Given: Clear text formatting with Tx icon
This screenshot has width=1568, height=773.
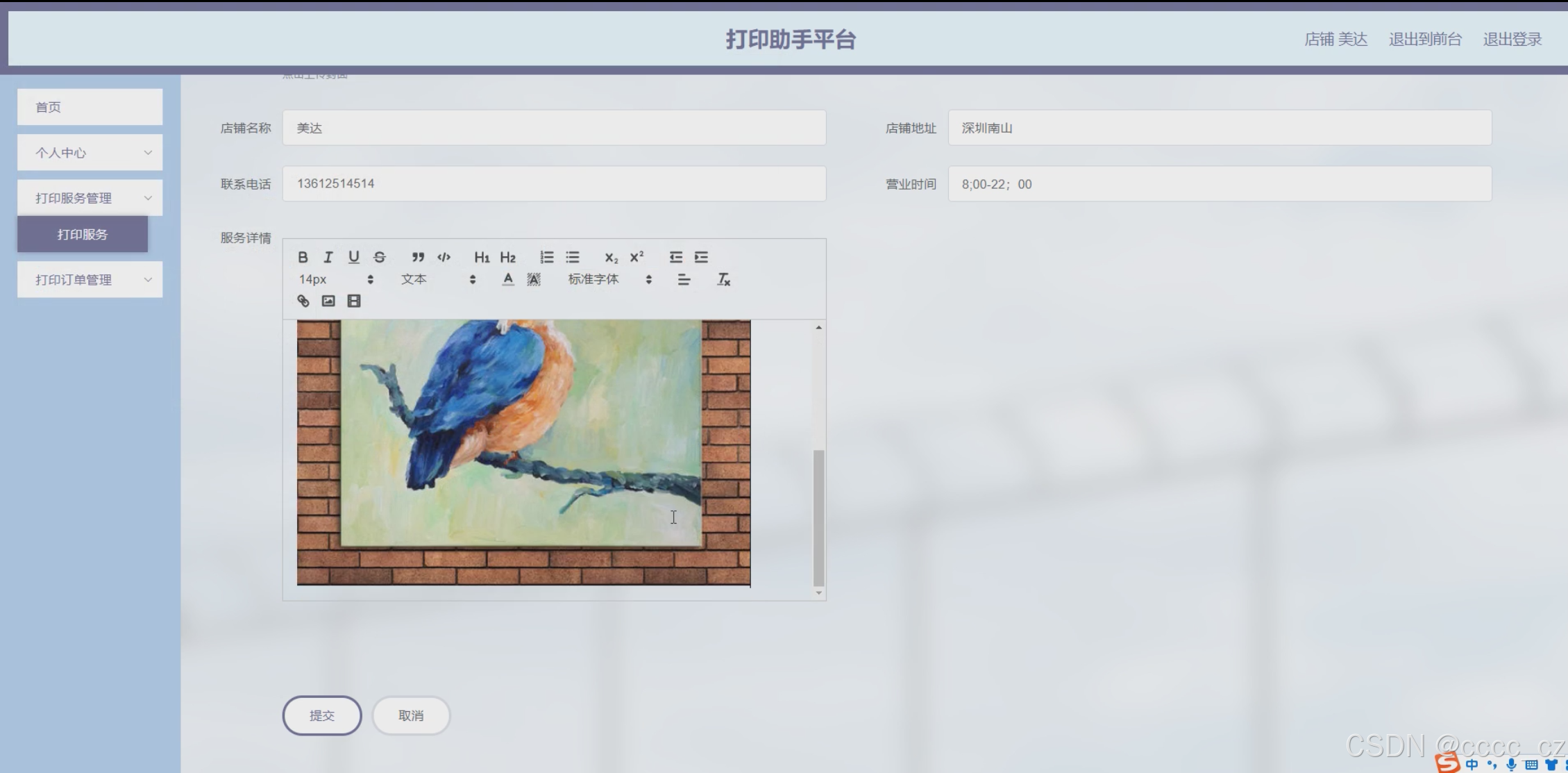Looking at the screenshot, I should (723, 279).
